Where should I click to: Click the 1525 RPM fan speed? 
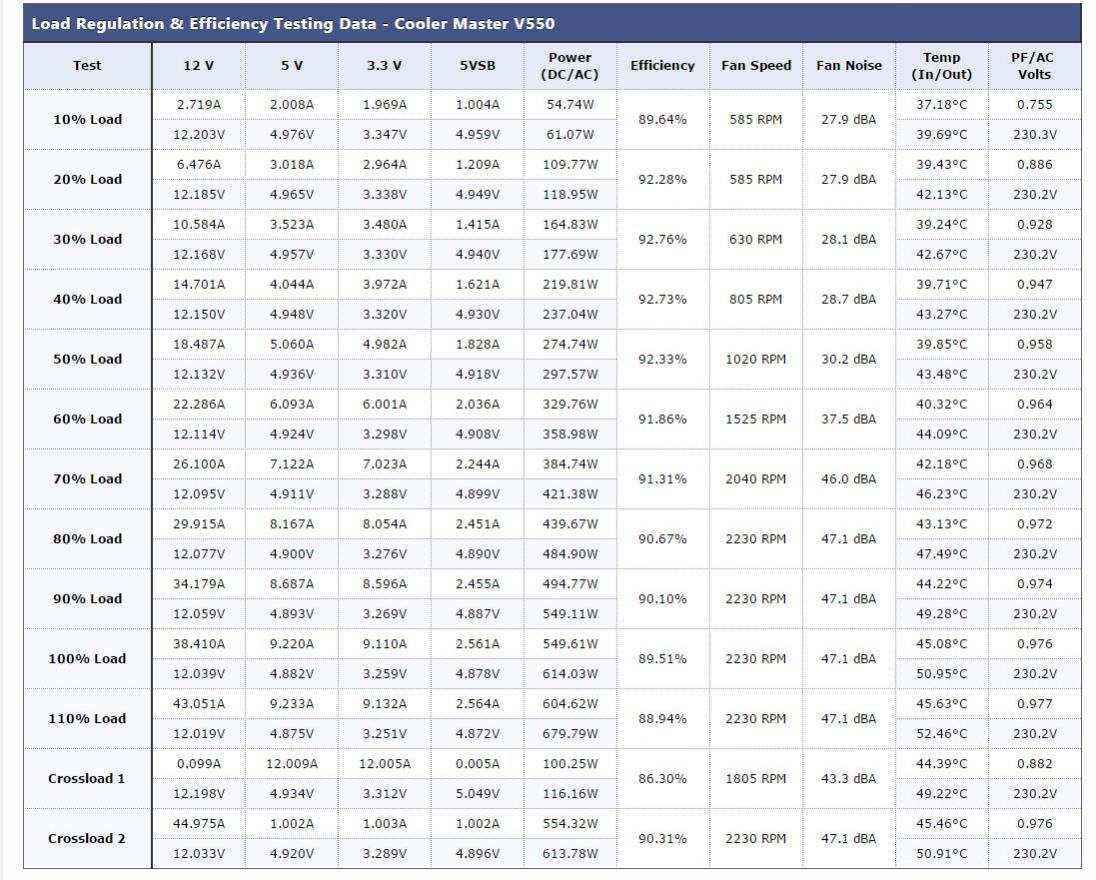pos(756,419)
